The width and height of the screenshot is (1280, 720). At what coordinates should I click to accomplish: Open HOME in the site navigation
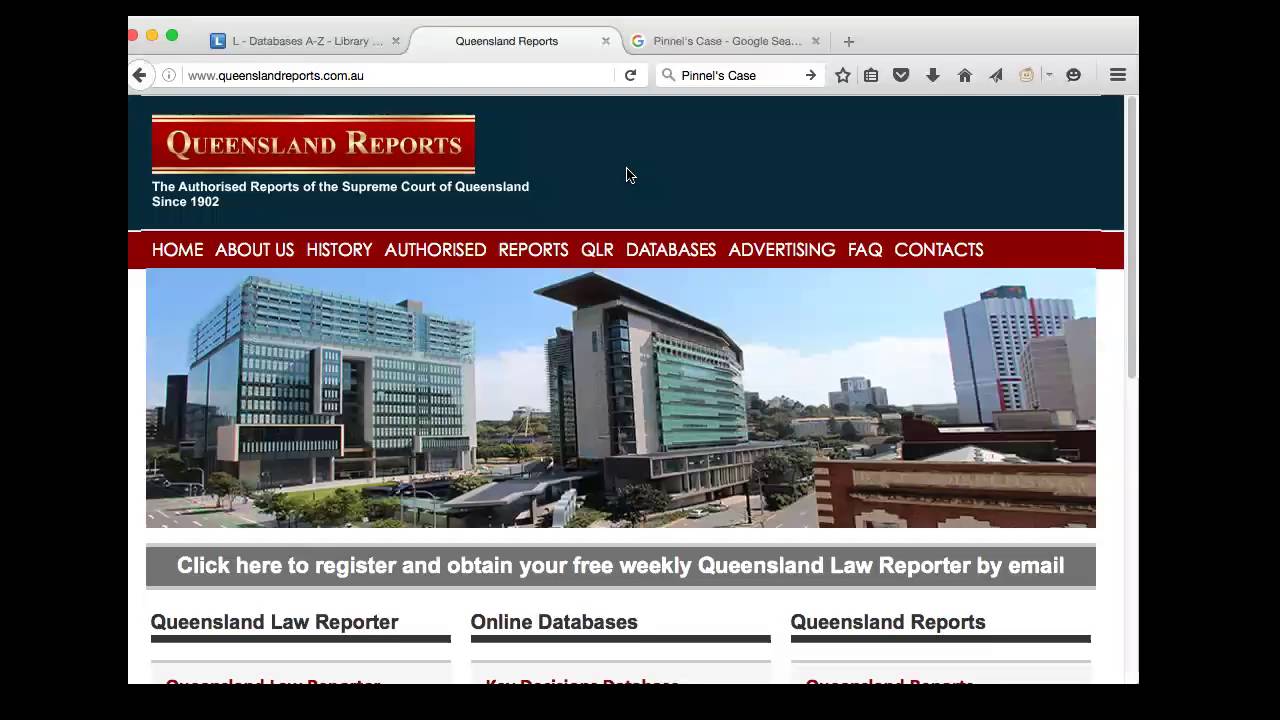[x=177, y=250]
